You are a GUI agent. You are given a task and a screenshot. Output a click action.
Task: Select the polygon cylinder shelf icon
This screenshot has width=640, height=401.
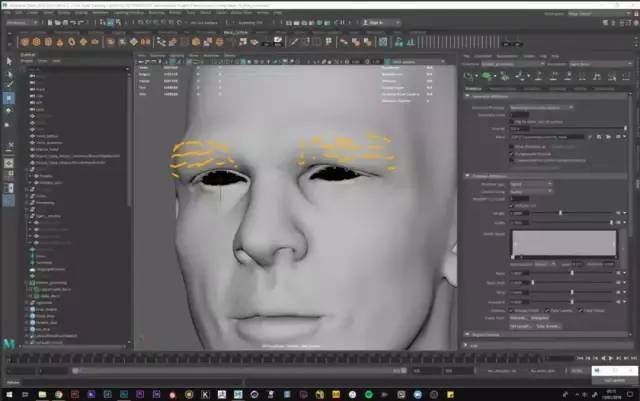coord(48,42)
